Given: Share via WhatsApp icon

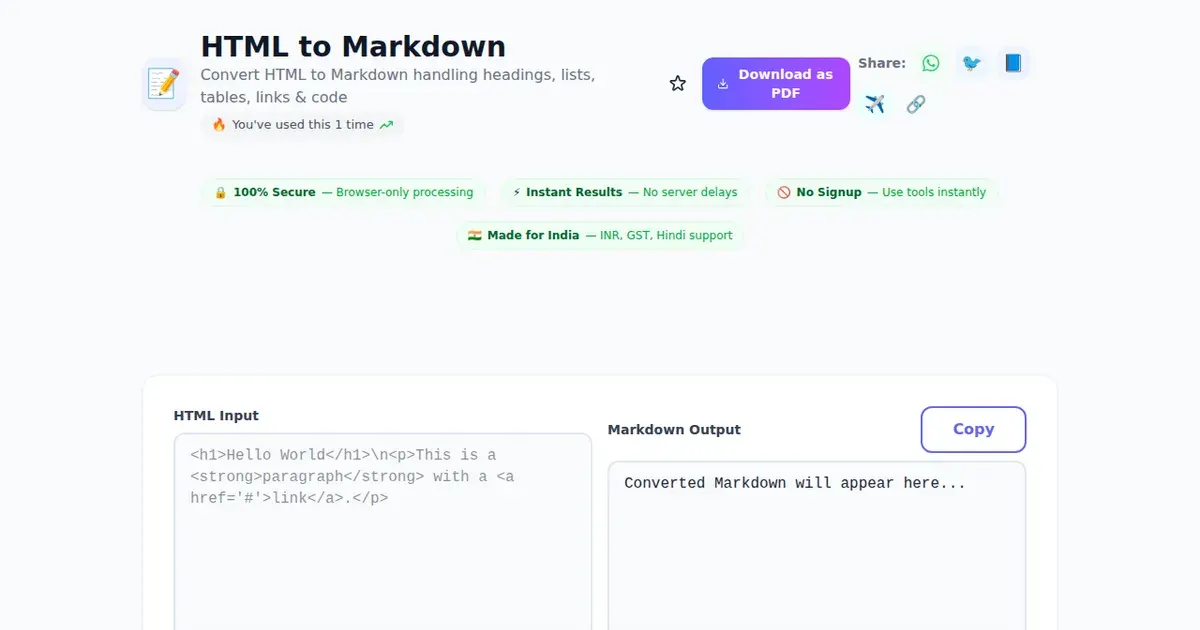Looking at the screenshot, I should coord(931,63).
